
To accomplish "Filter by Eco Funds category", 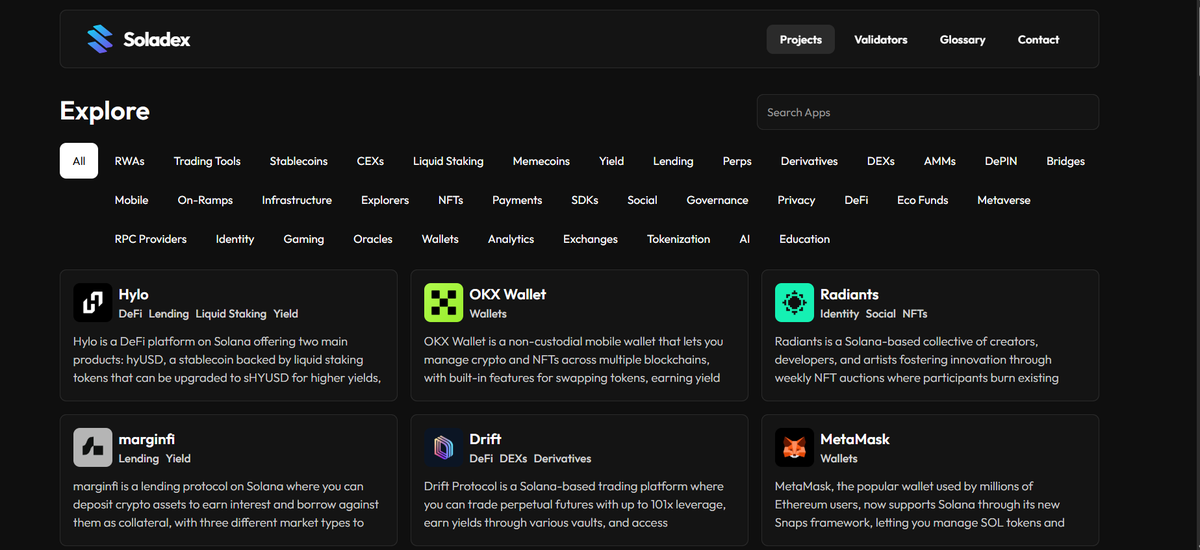I will 922,200.
